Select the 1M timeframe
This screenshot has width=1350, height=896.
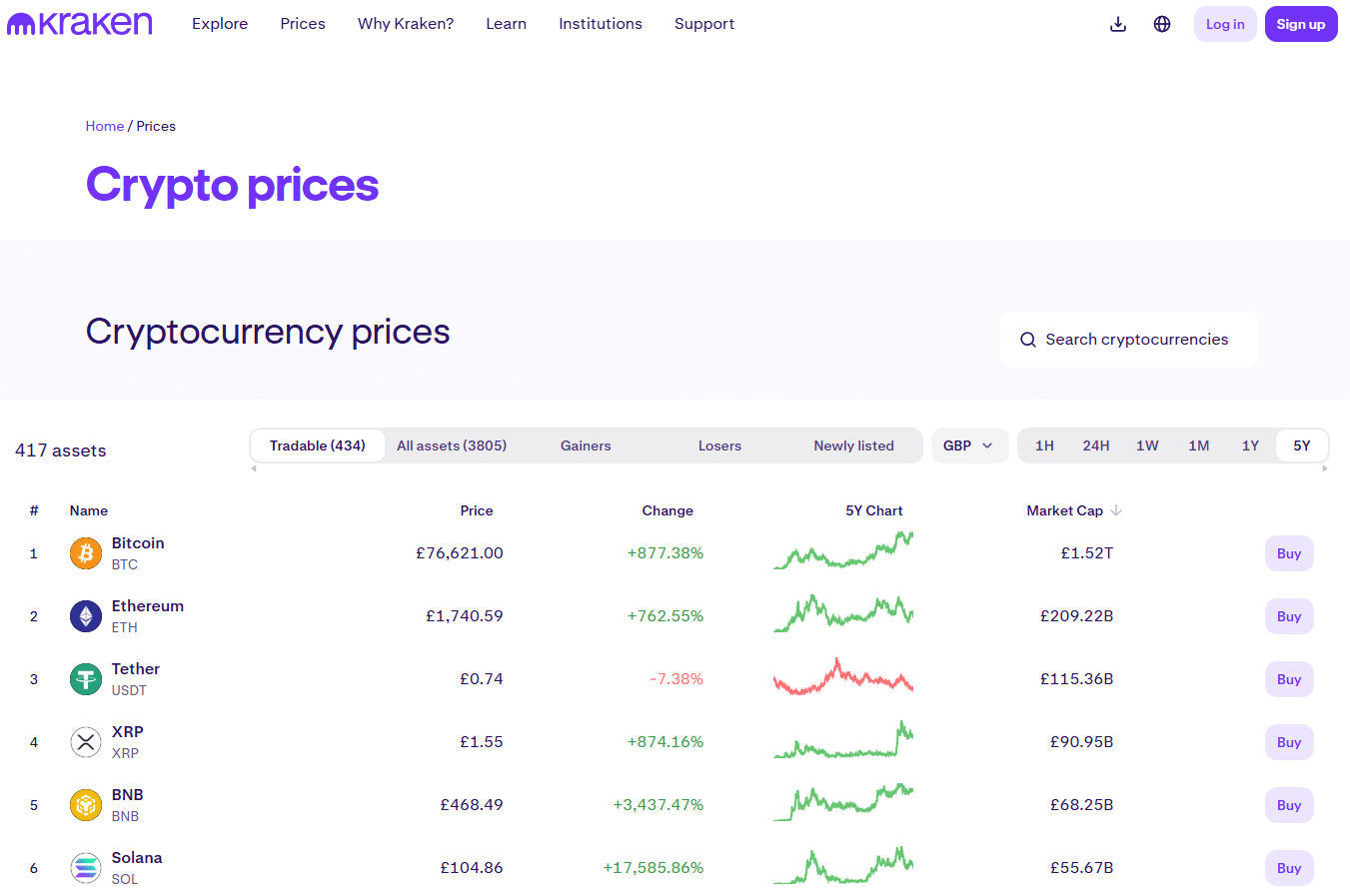coord(1199,446)
